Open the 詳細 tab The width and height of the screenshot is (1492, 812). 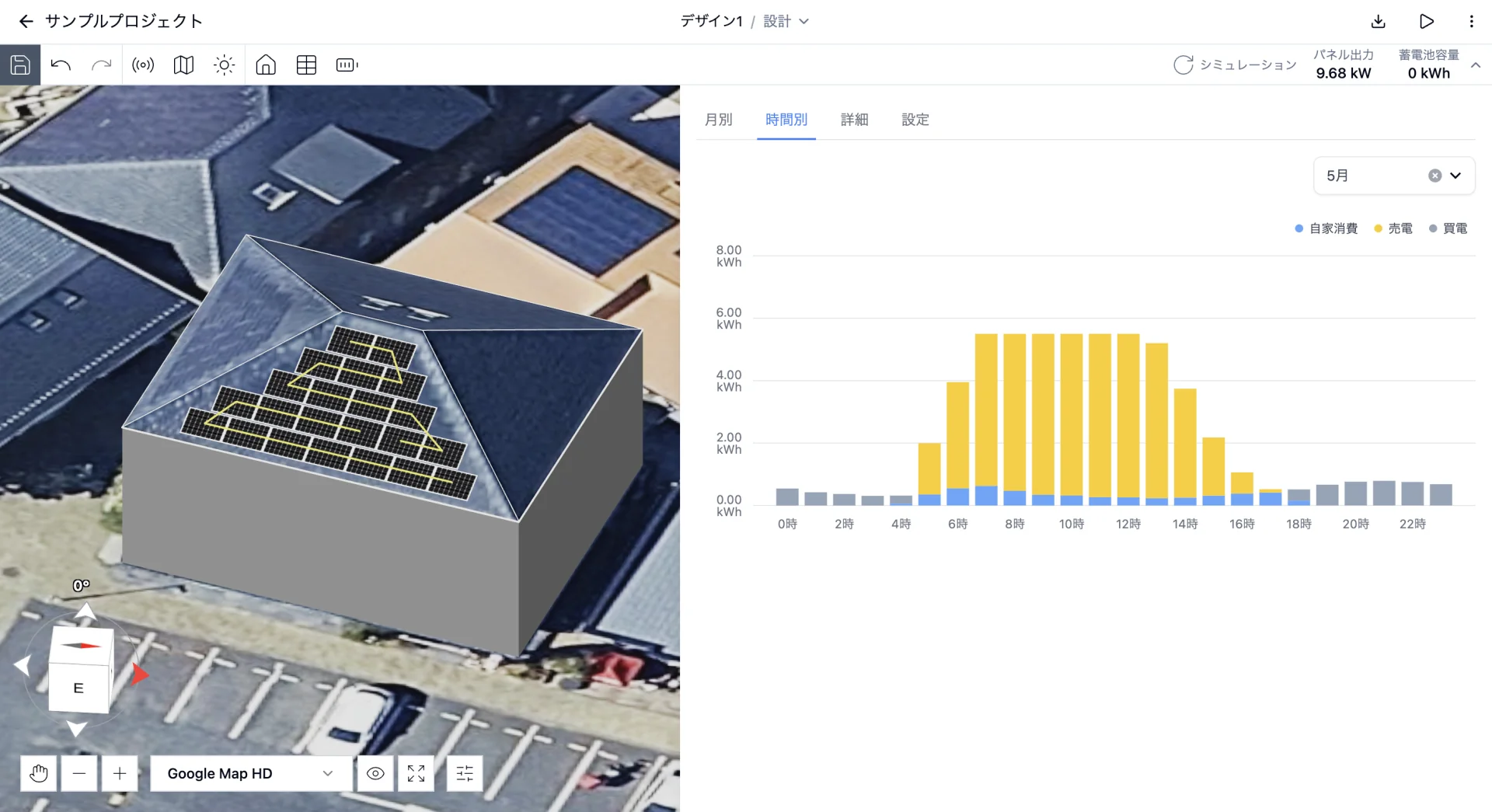854,120
